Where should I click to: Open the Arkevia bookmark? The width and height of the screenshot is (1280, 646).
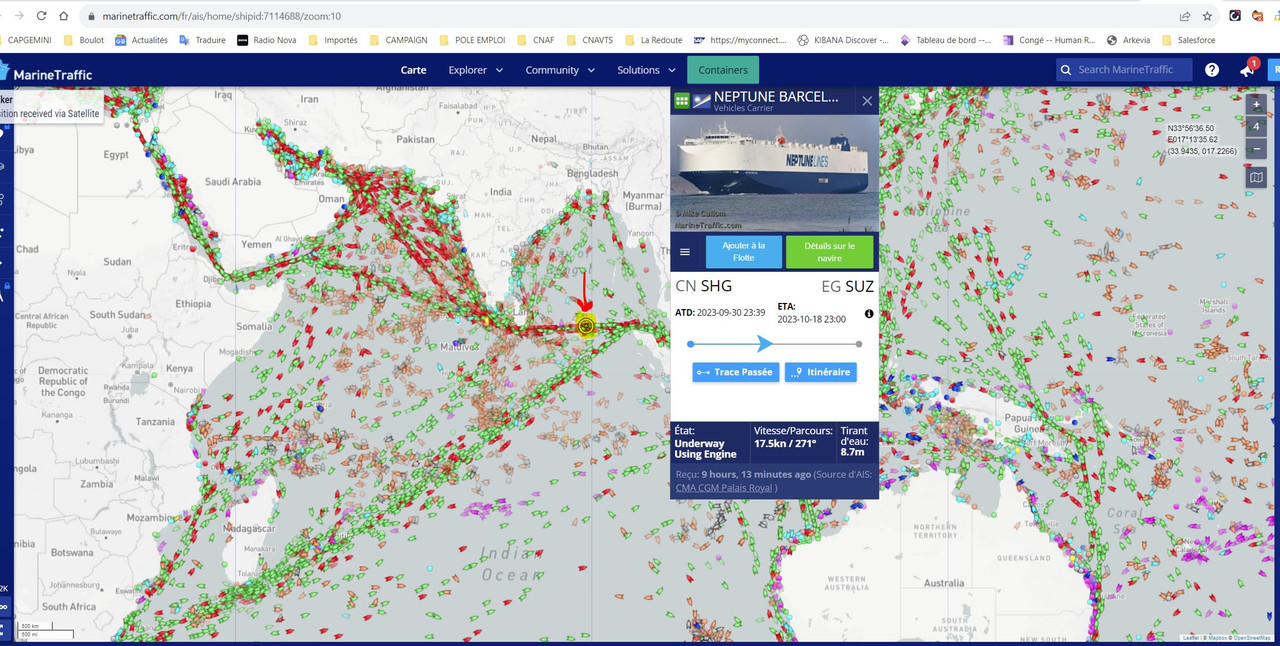(1128, 40)
